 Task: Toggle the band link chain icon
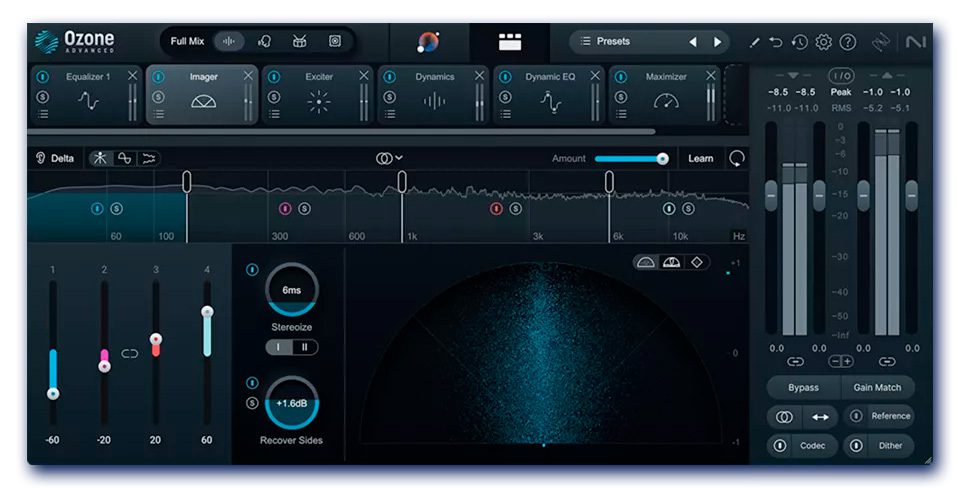[x=130, y=353]
